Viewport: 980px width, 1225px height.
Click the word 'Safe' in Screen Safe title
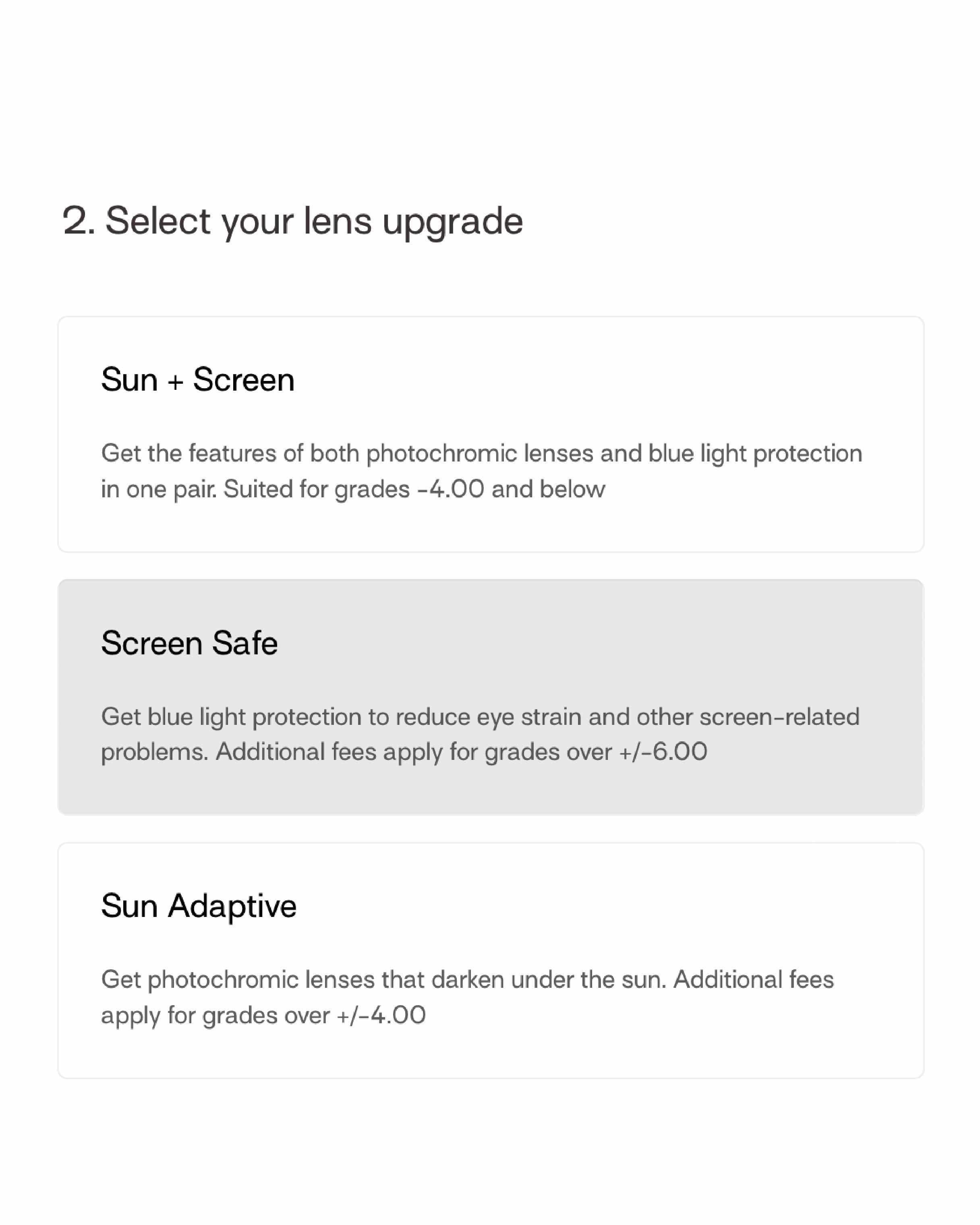click(x=244, y=643)
